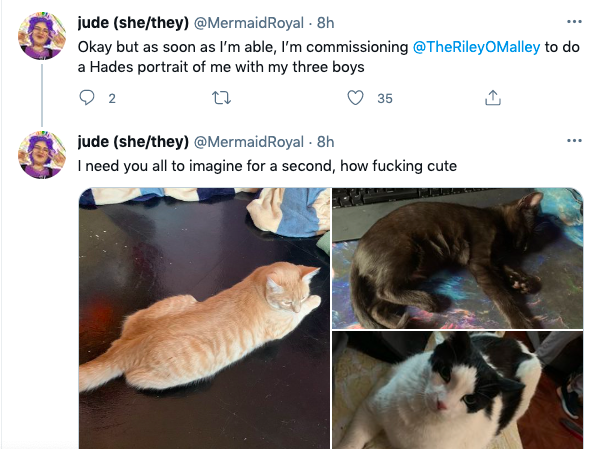Like the tweet with the heart icon
Screen dimensions: 593x449
[355, 98]
